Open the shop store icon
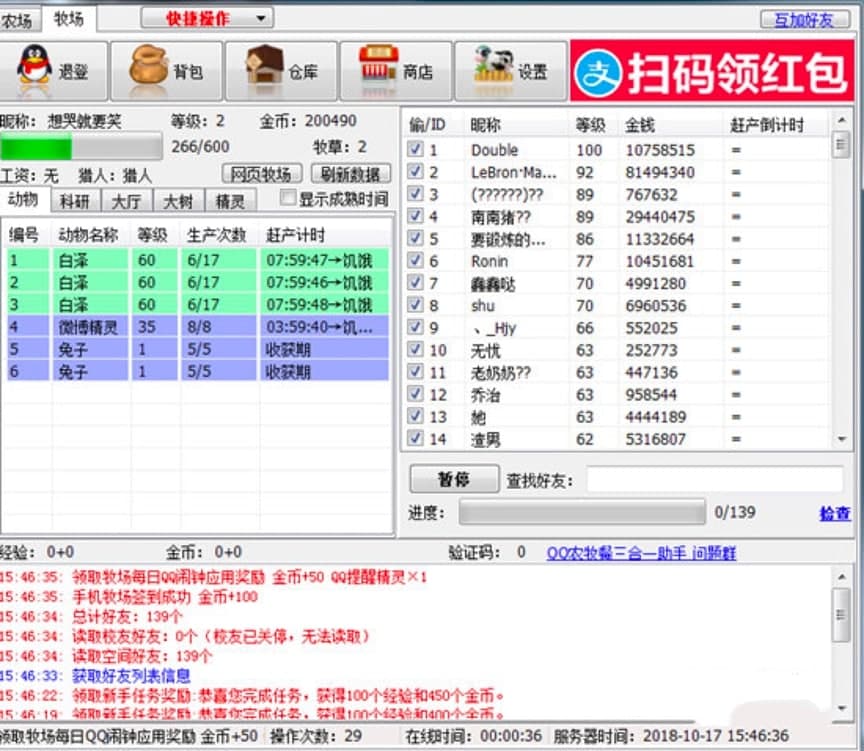 click(x=380, y=69)
